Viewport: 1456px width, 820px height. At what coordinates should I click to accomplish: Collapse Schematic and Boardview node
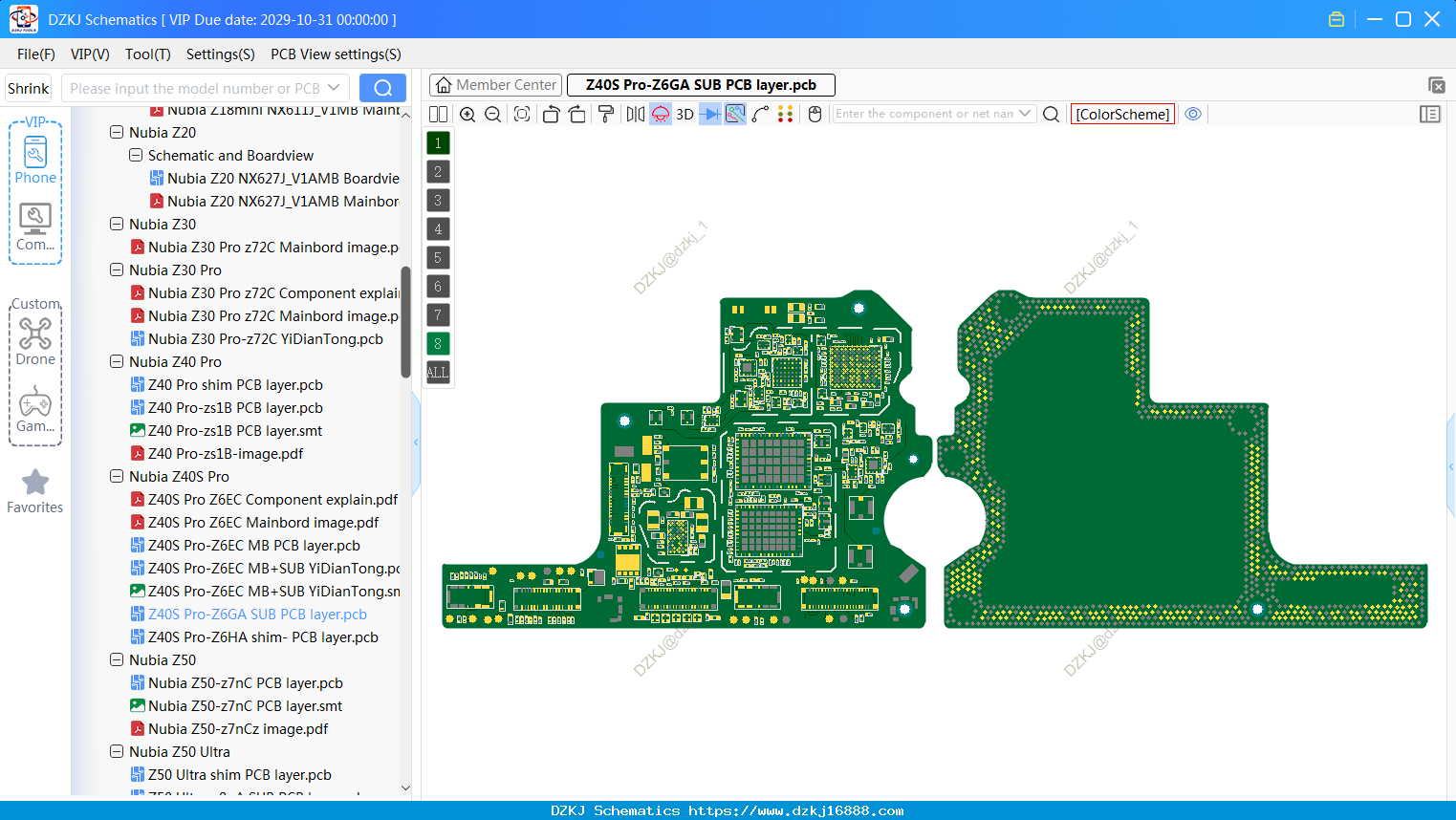[136, 155]
